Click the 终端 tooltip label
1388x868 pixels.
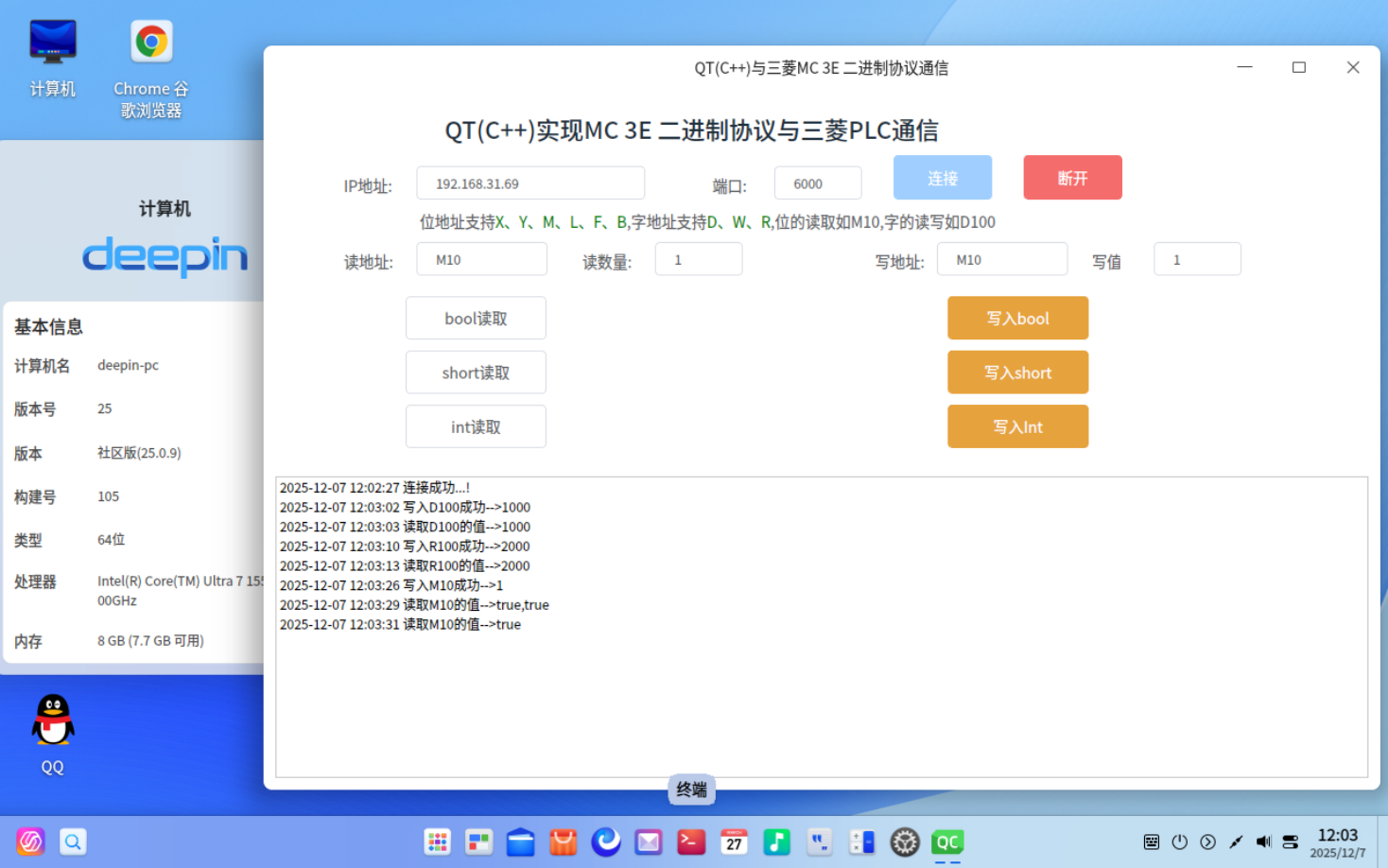tap(691, 790)
